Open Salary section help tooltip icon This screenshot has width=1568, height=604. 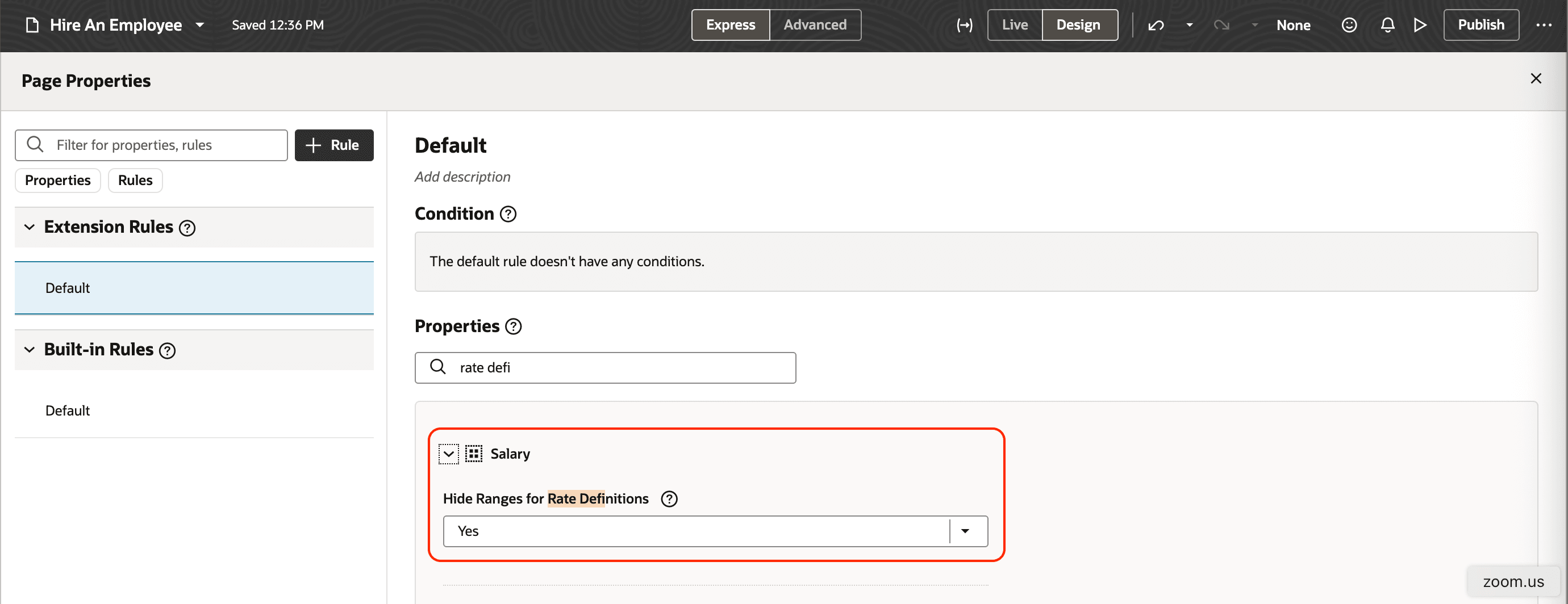(x=669, y=499)
